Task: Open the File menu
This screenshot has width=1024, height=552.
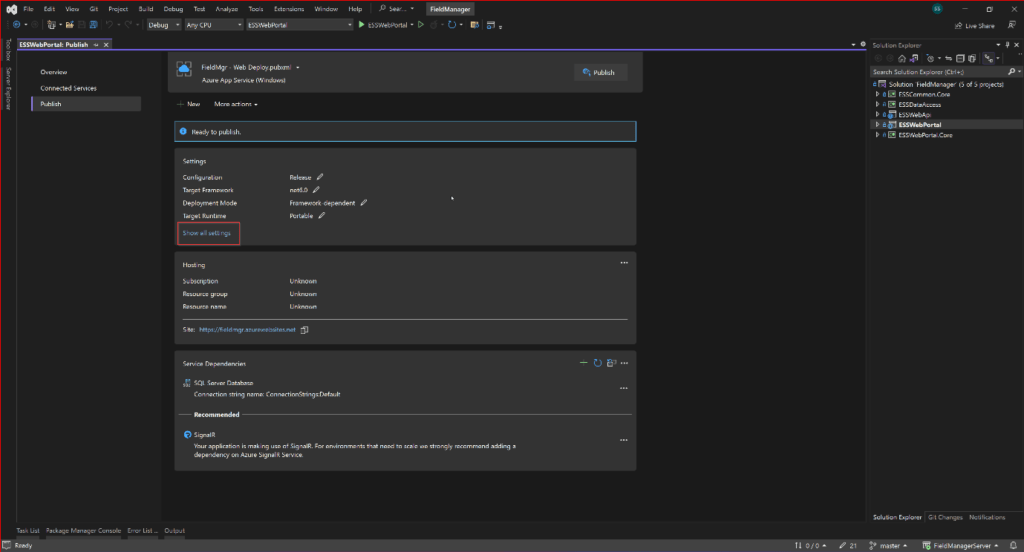Action: coord(28,9)
